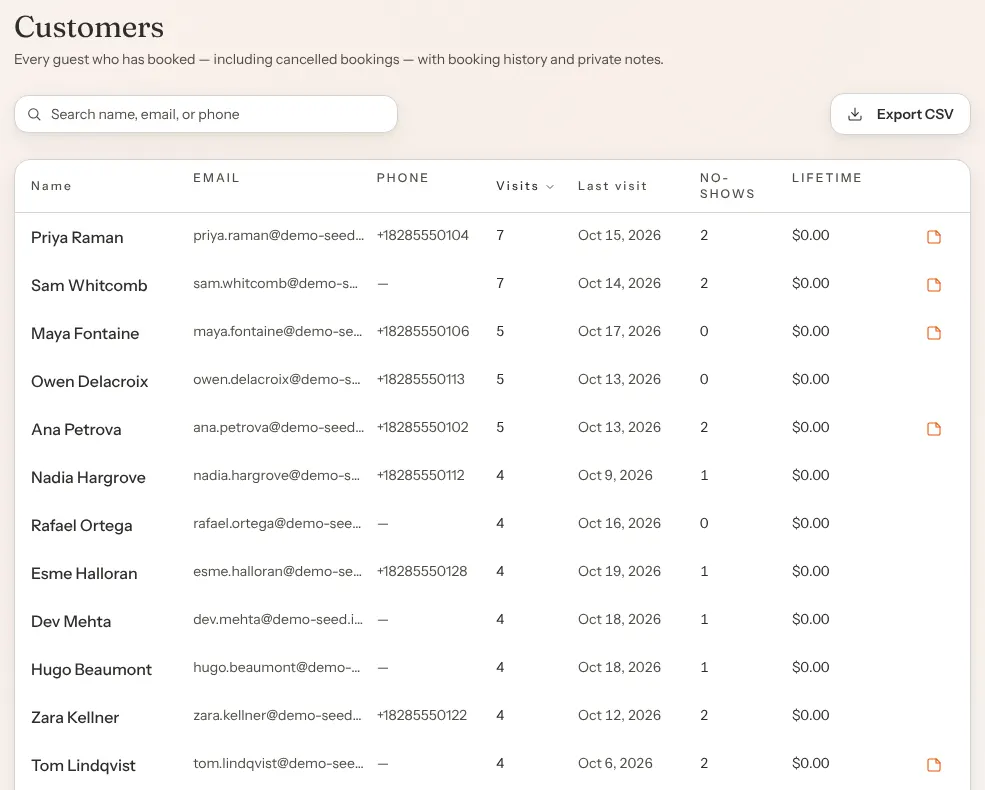Click phone number +18285550102
The width and height of the screenshot is (985, 790).
(423, 428)
